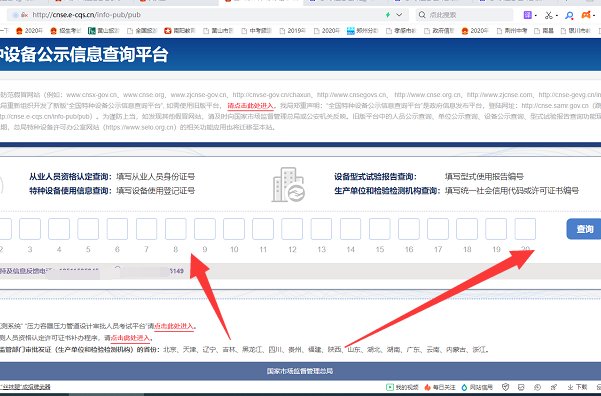Screen dimensions: 601x396
Task: Click input box number 10
Action: (x=234, y=229)
